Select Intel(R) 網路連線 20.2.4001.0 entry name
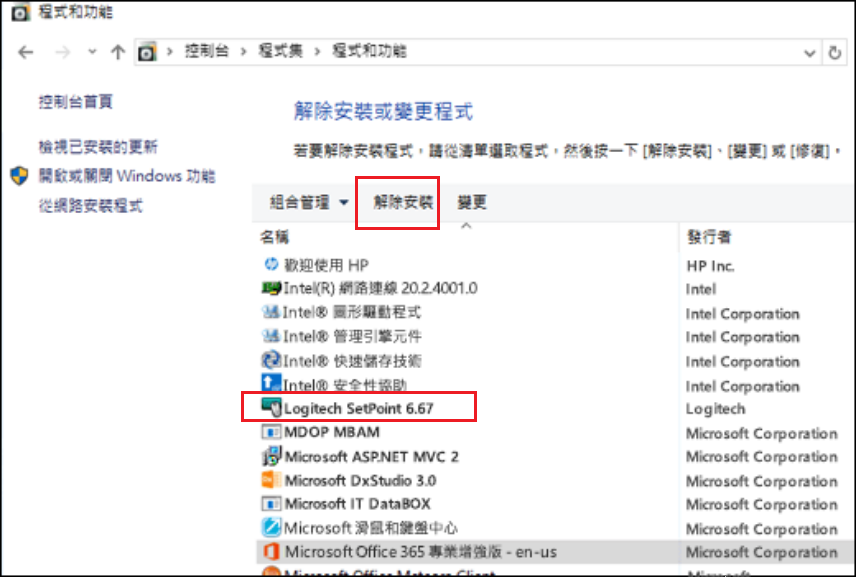 (x=381, y=288)
